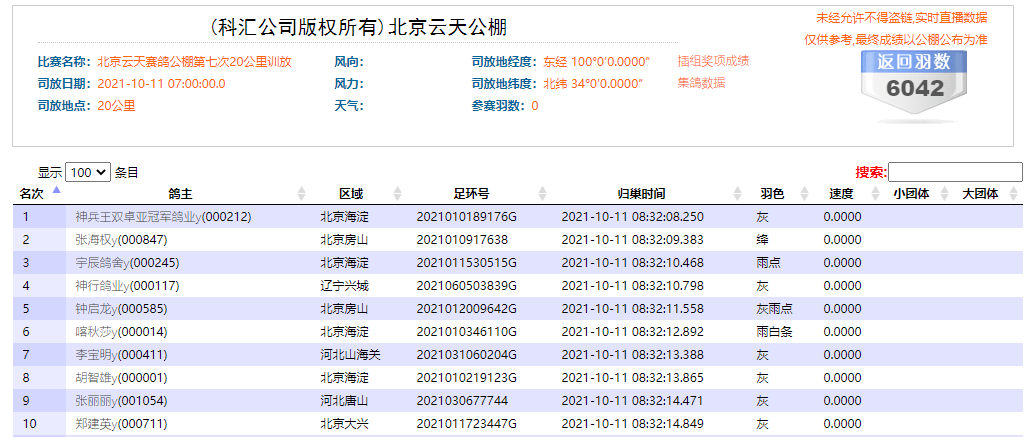The height and width of the screenshot is (437, 1027).
Task: Click arrival time 2021-10-11 08:32:14.849
Action: (x=633, y=424)
